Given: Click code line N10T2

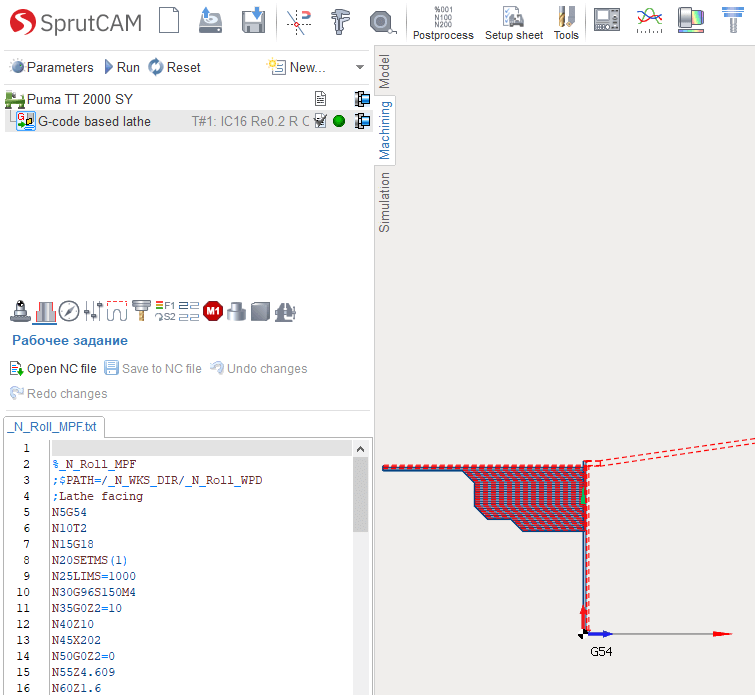Looking at the screenshot, I should pyautogui.click(x=69, y=528).
